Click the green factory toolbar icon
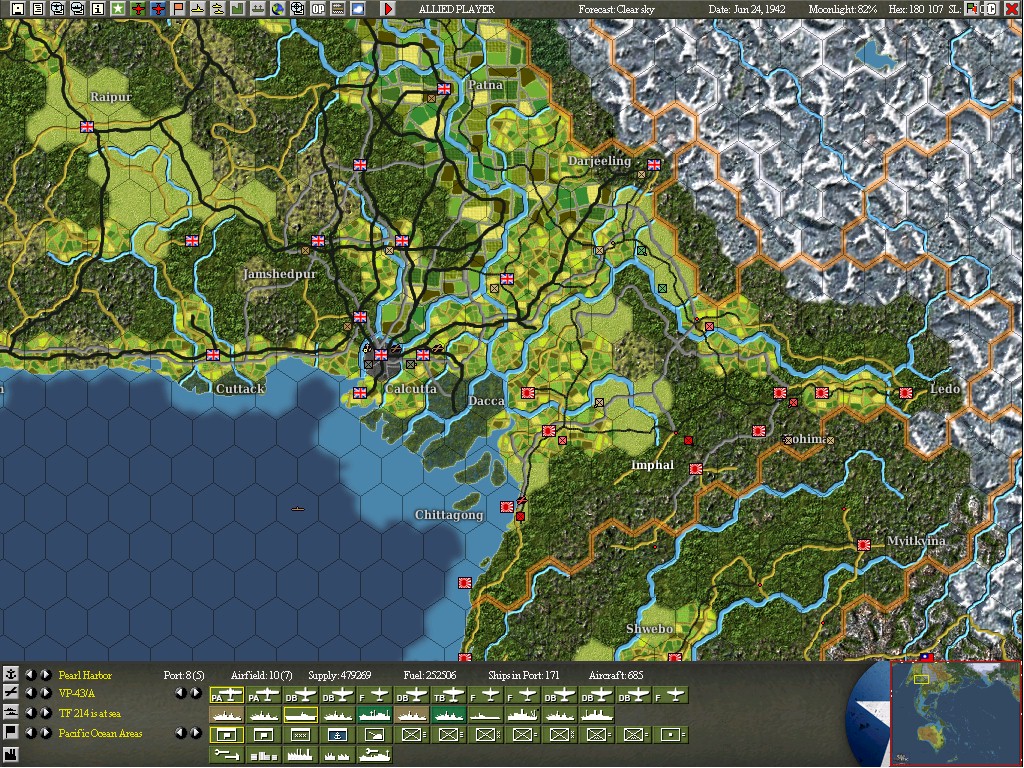Image resolution: width=1024 pixels, height=768 pixels. tap(237, 8)
